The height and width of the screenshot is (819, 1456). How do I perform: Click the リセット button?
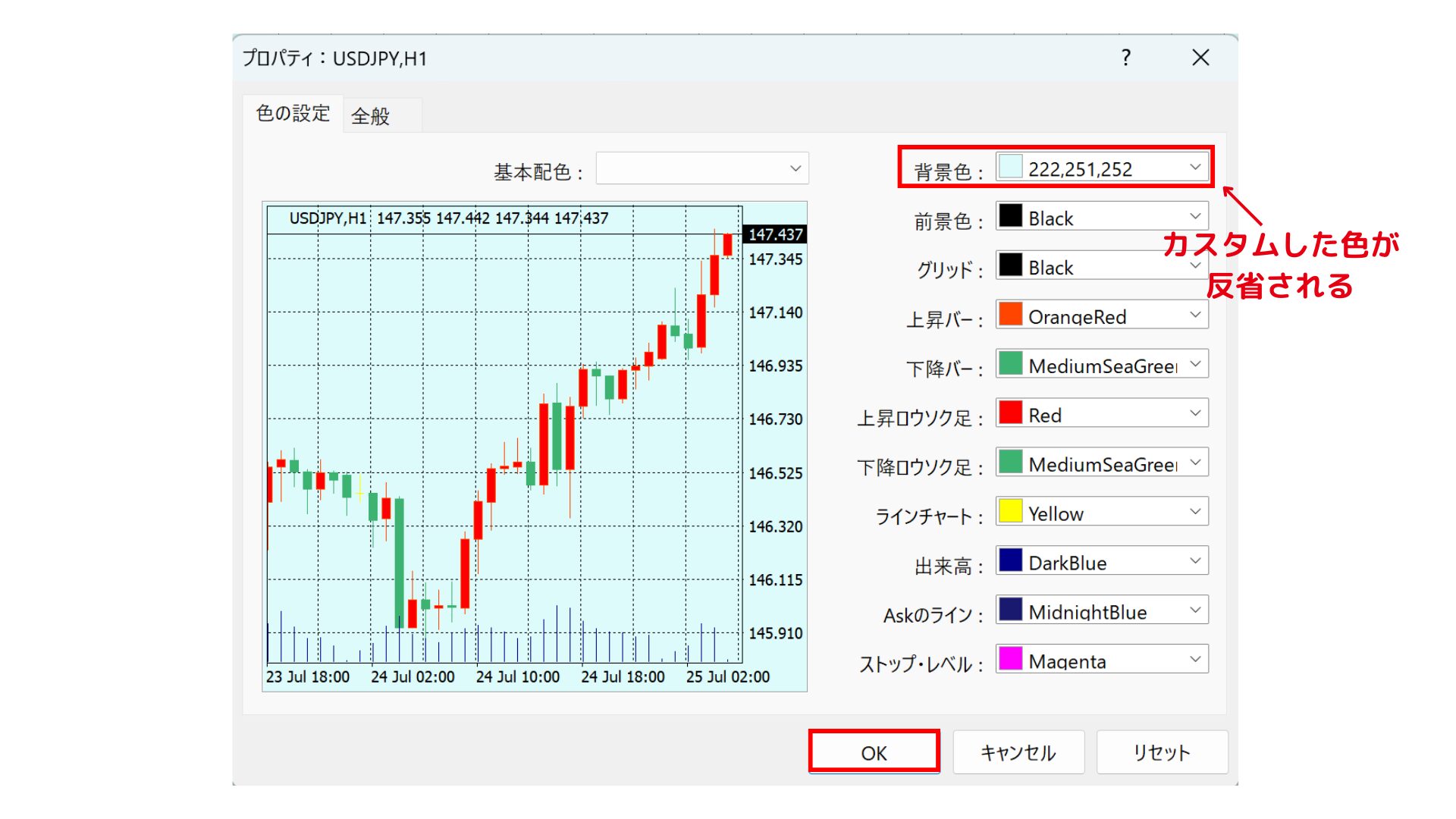pos(1161,752)
